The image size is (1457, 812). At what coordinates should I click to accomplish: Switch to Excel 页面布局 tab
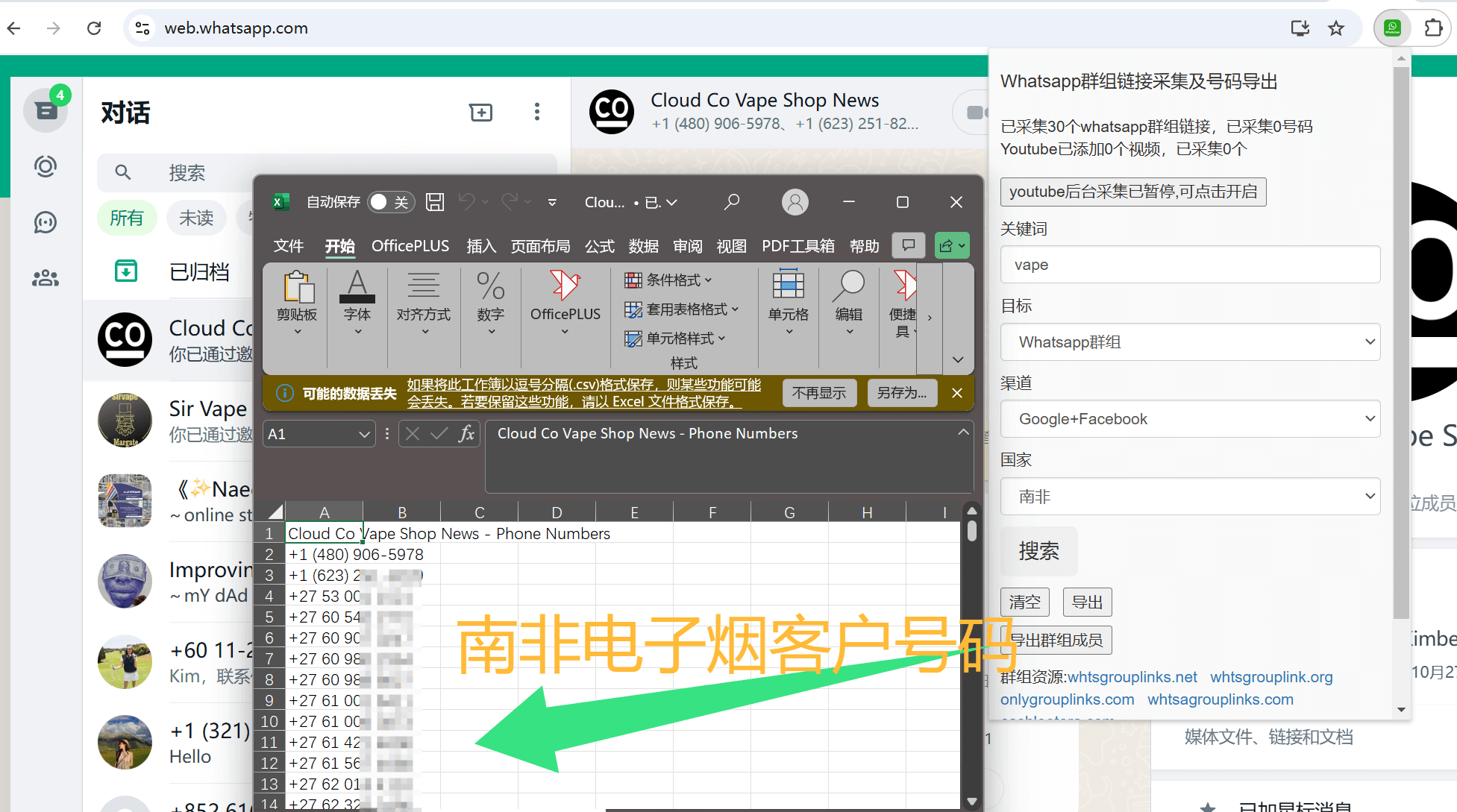pyautogui.click(x=540, y=246)
